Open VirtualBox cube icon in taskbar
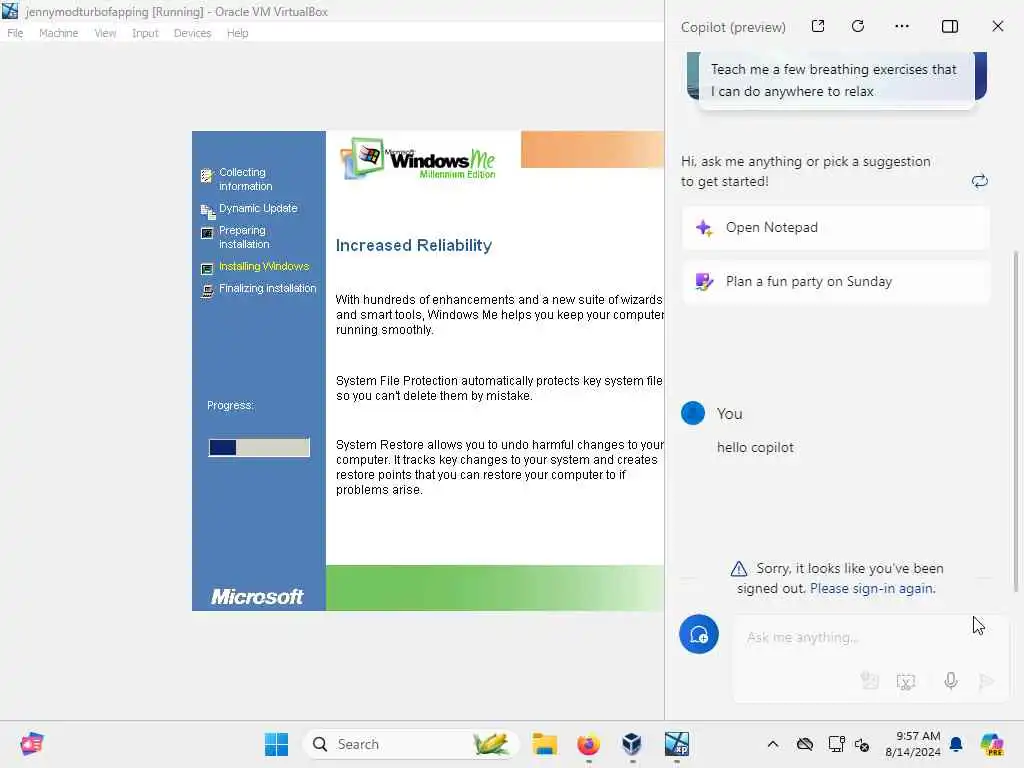 [632, 744]
